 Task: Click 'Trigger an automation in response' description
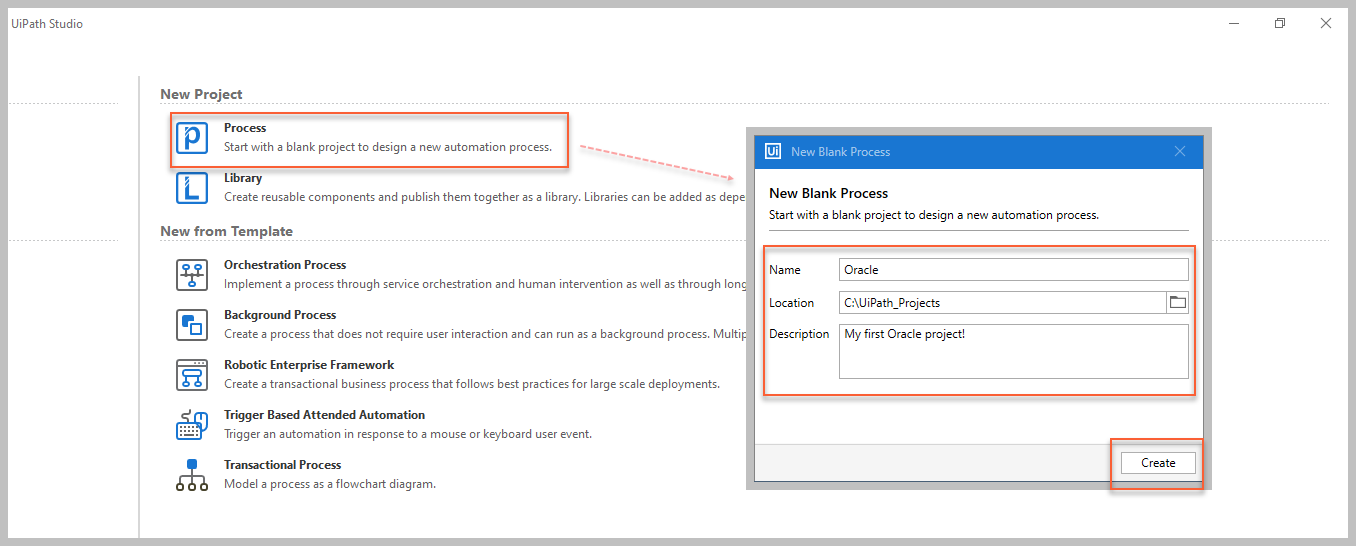point(408,434)
